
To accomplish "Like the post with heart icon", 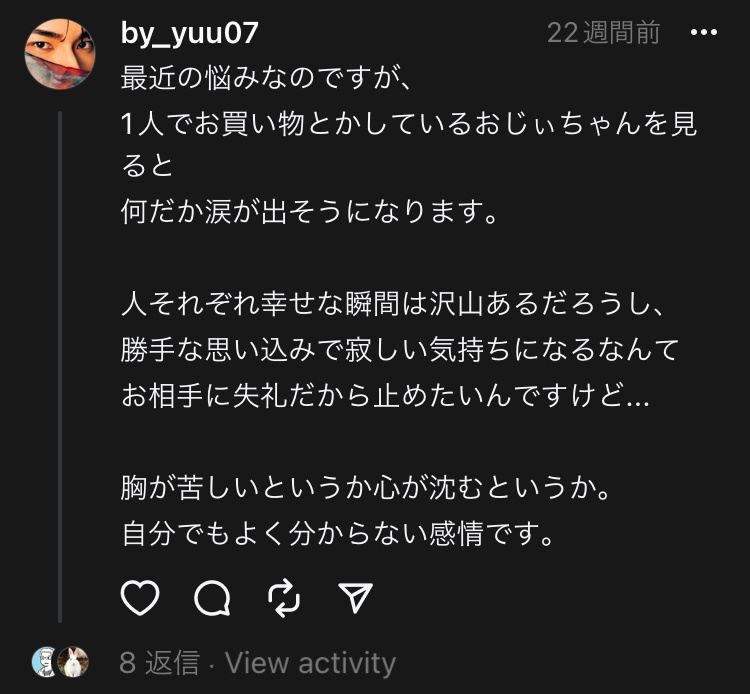I will coord(140,598).
